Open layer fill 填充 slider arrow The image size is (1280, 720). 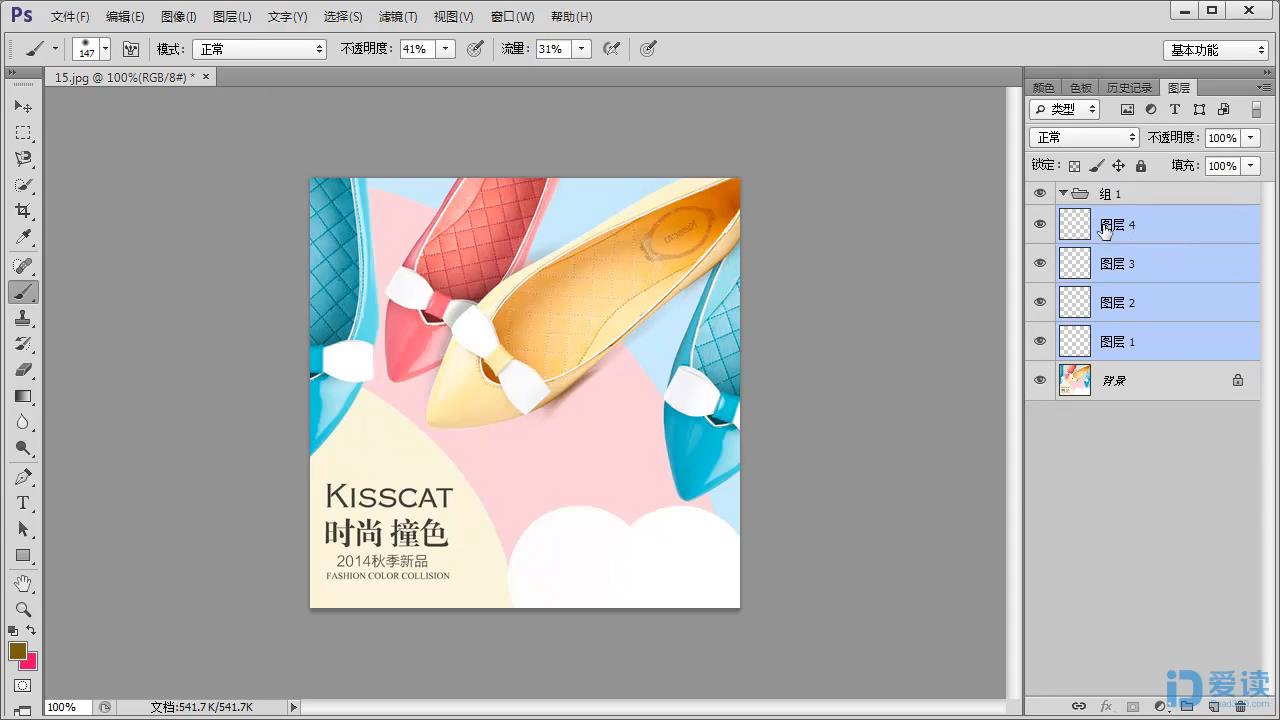click(1251, 166)
